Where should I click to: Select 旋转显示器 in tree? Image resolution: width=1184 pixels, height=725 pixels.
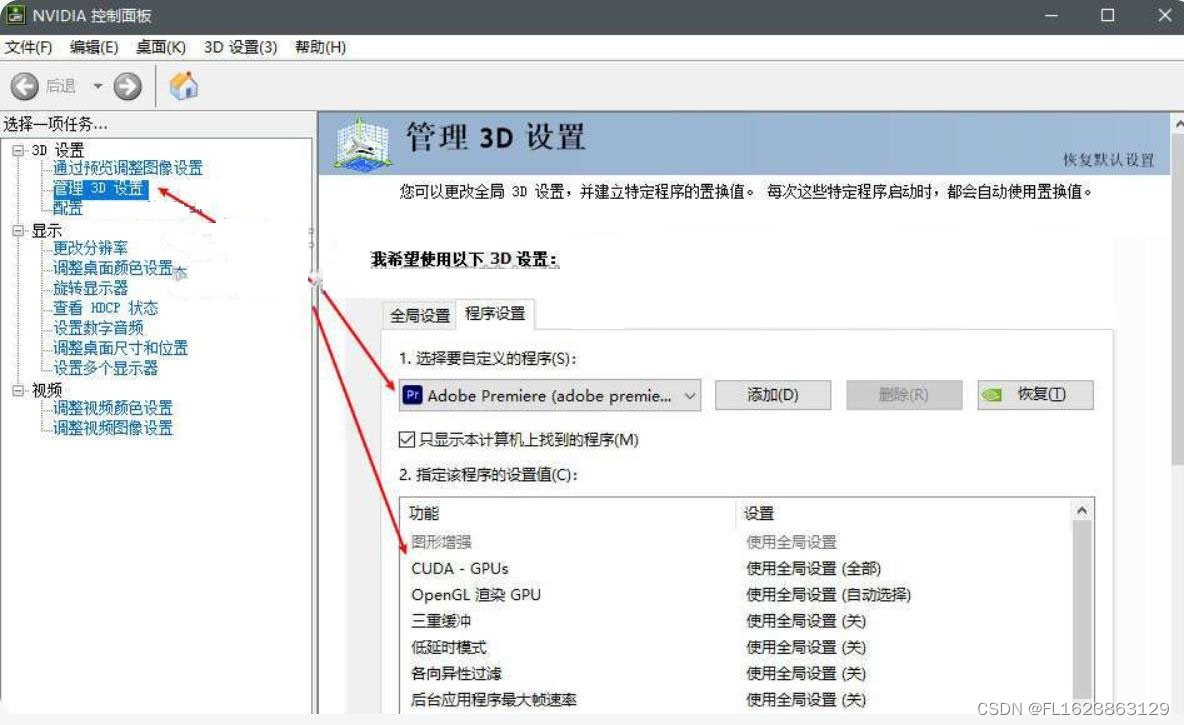(x=90, y=288)
